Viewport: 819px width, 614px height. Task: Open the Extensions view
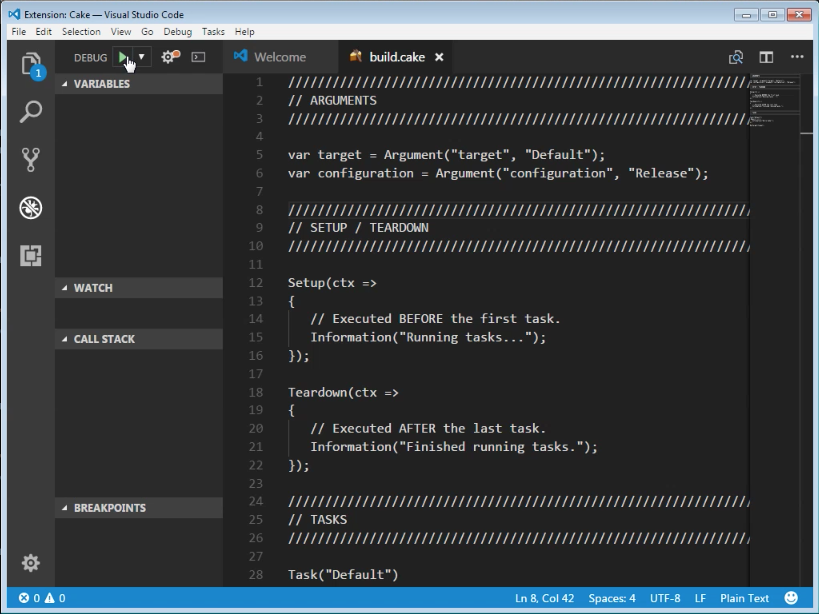point(31,256)
